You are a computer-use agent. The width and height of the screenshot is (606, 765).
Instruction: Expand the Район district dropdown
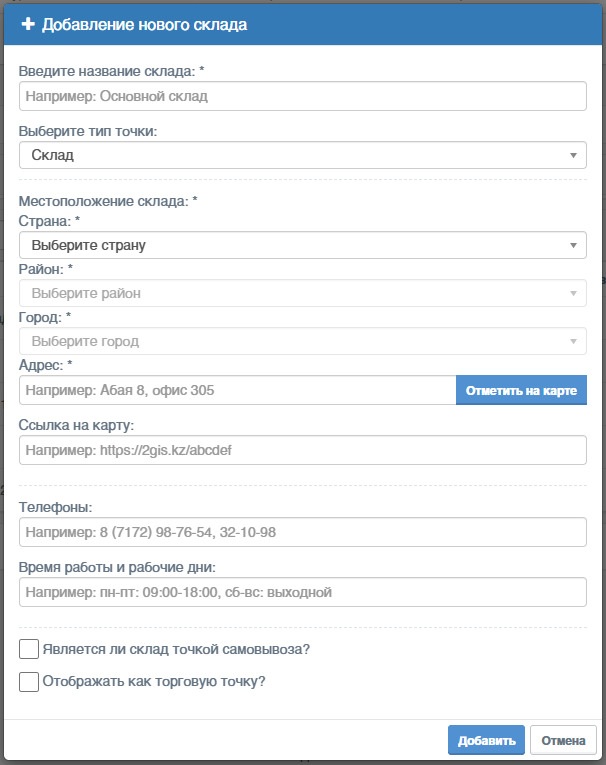click(303, 293)
